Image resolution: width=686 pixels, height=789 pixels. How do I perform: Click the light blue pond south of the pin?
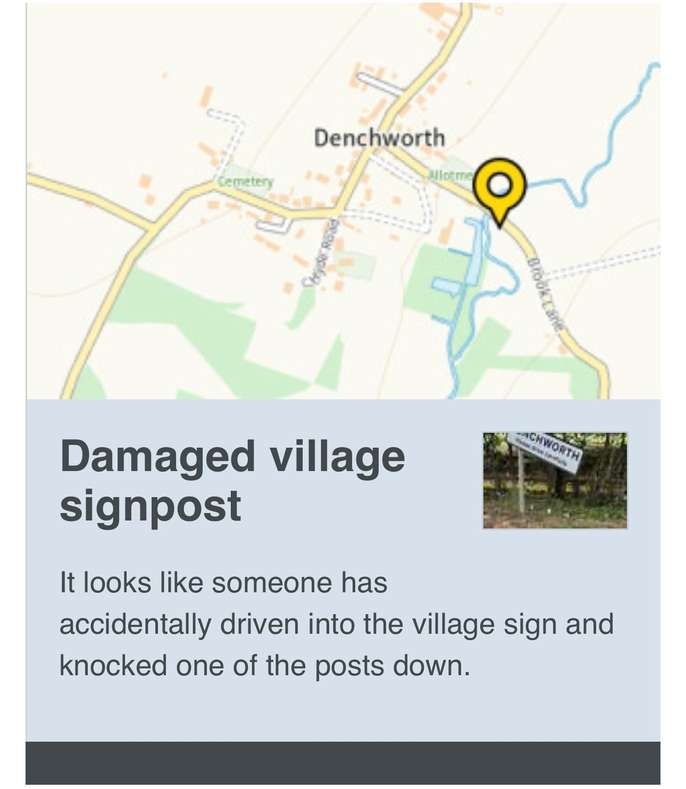click(446, 286)
